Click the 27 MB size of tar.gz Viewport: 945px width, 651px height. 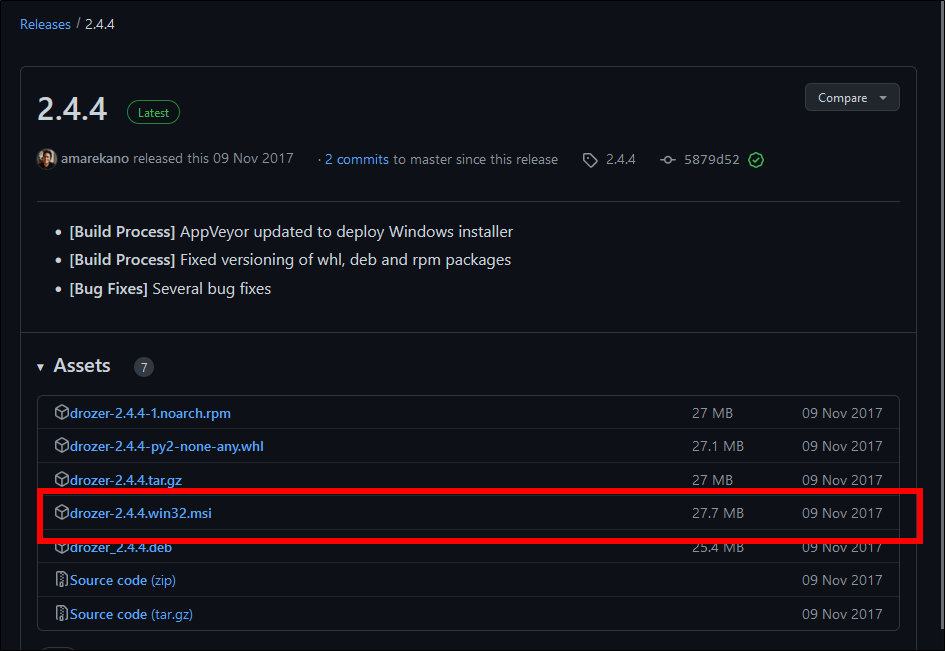(x=712, y=480)
